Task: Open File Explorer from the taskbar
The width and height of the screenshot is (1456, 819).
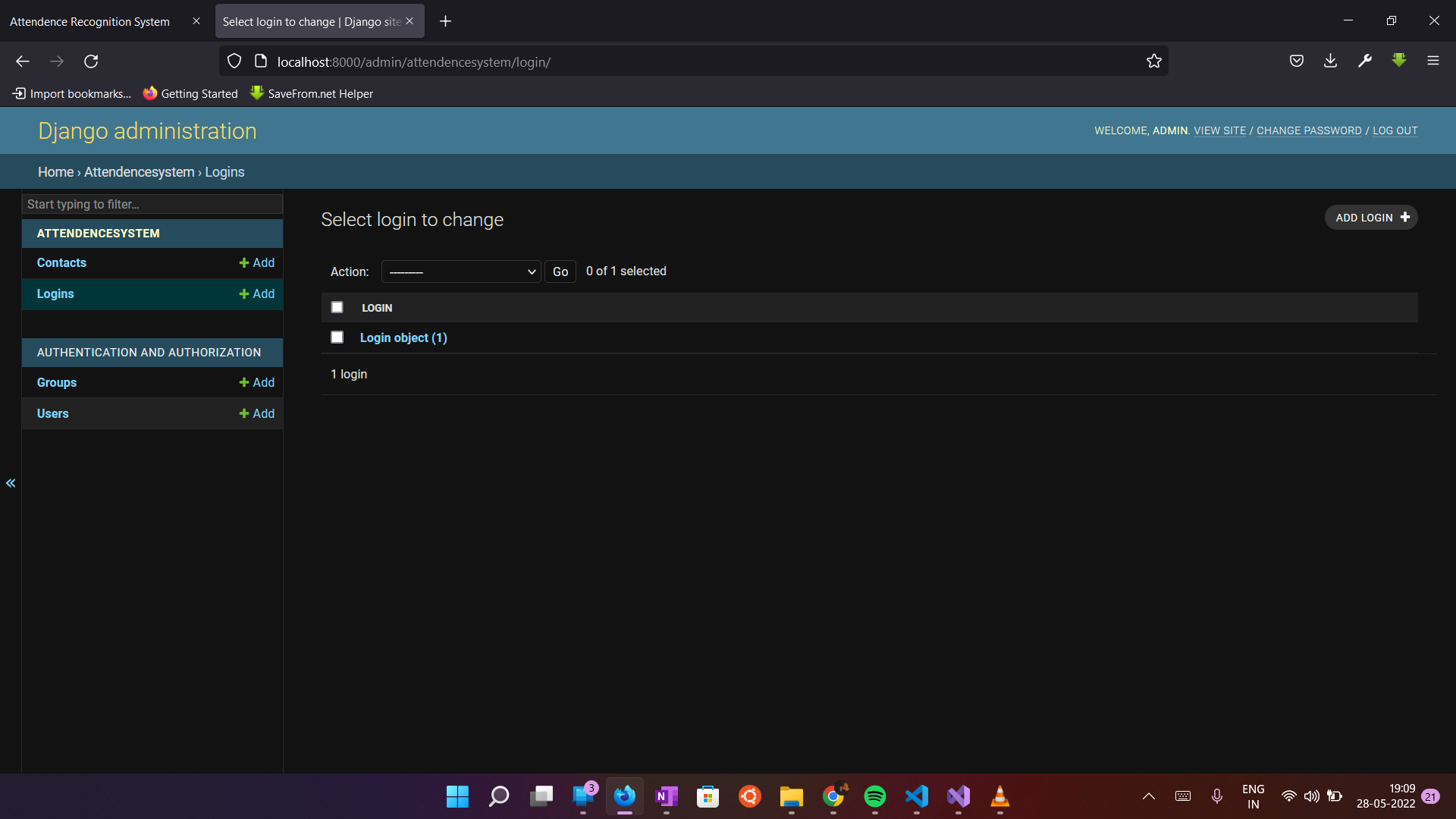Action: pos(792,797)
